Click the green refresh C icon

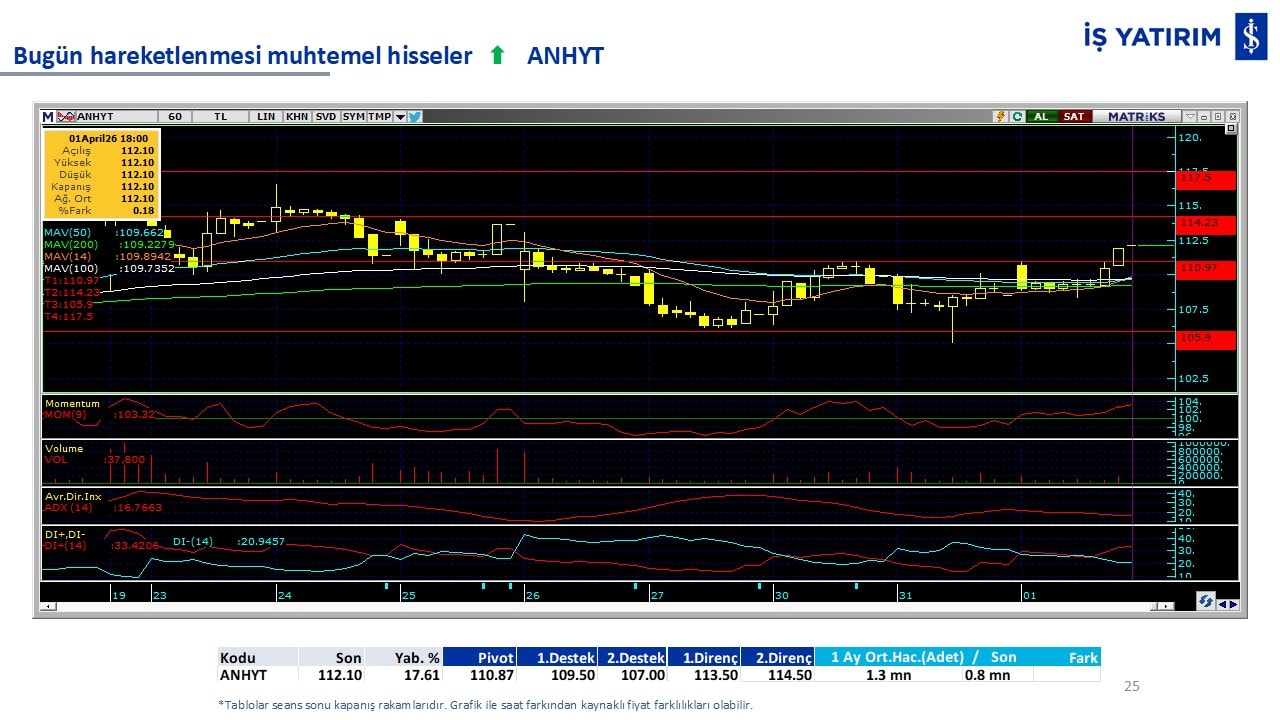point(1016,116)
